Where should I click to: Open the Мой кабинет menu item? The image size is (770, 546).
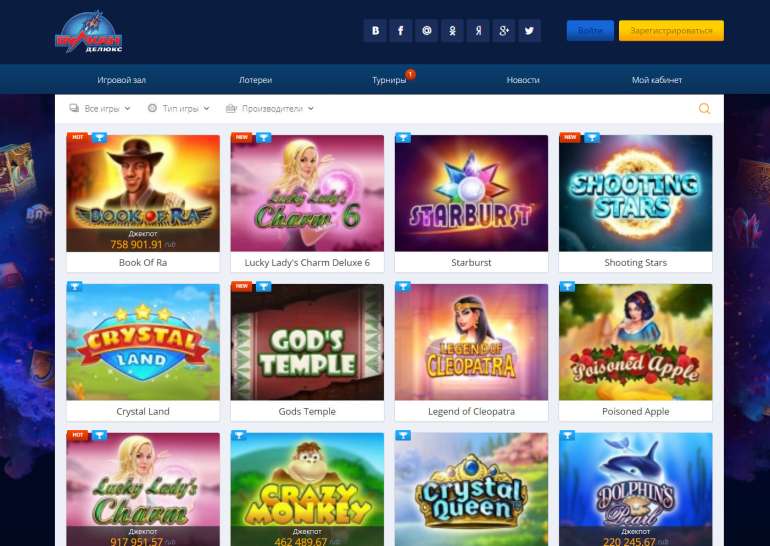pos(657,80)
